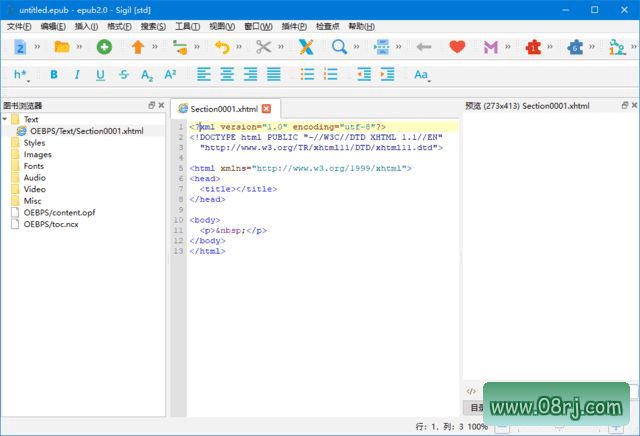Open the heading style h* dropdown

click(21, 74)
